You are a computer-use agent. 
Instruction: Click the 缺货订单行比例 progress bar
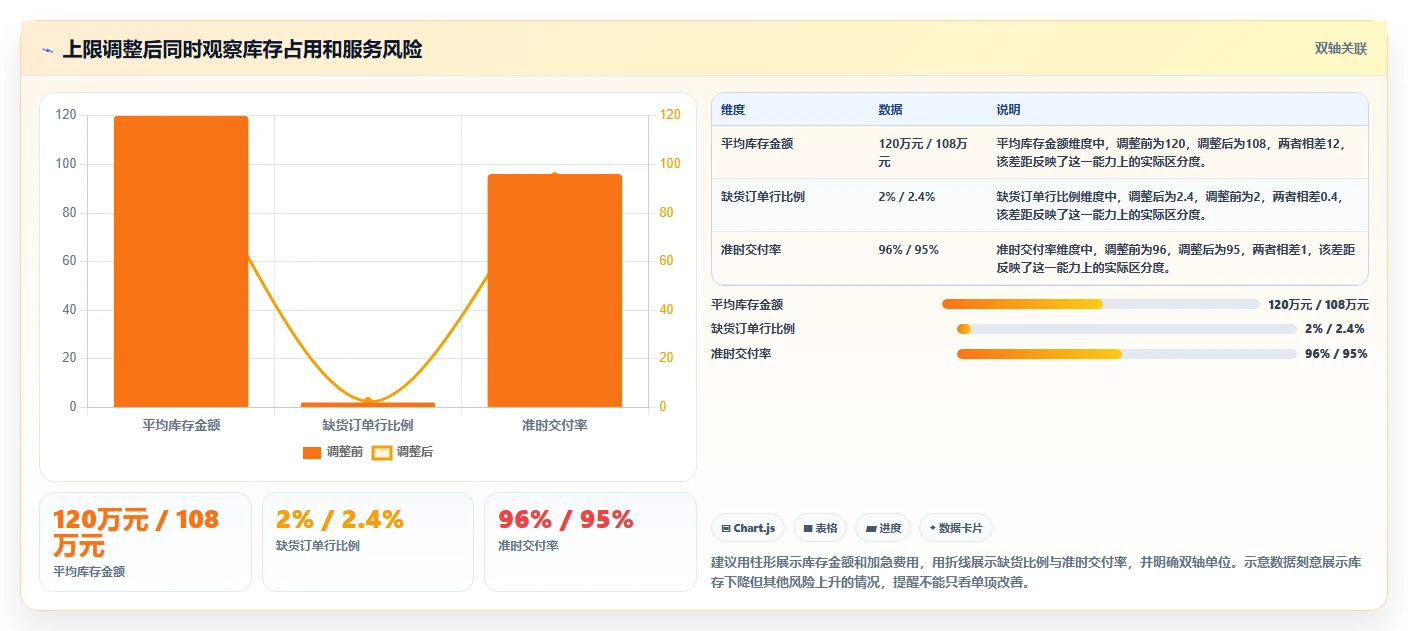1127,329
